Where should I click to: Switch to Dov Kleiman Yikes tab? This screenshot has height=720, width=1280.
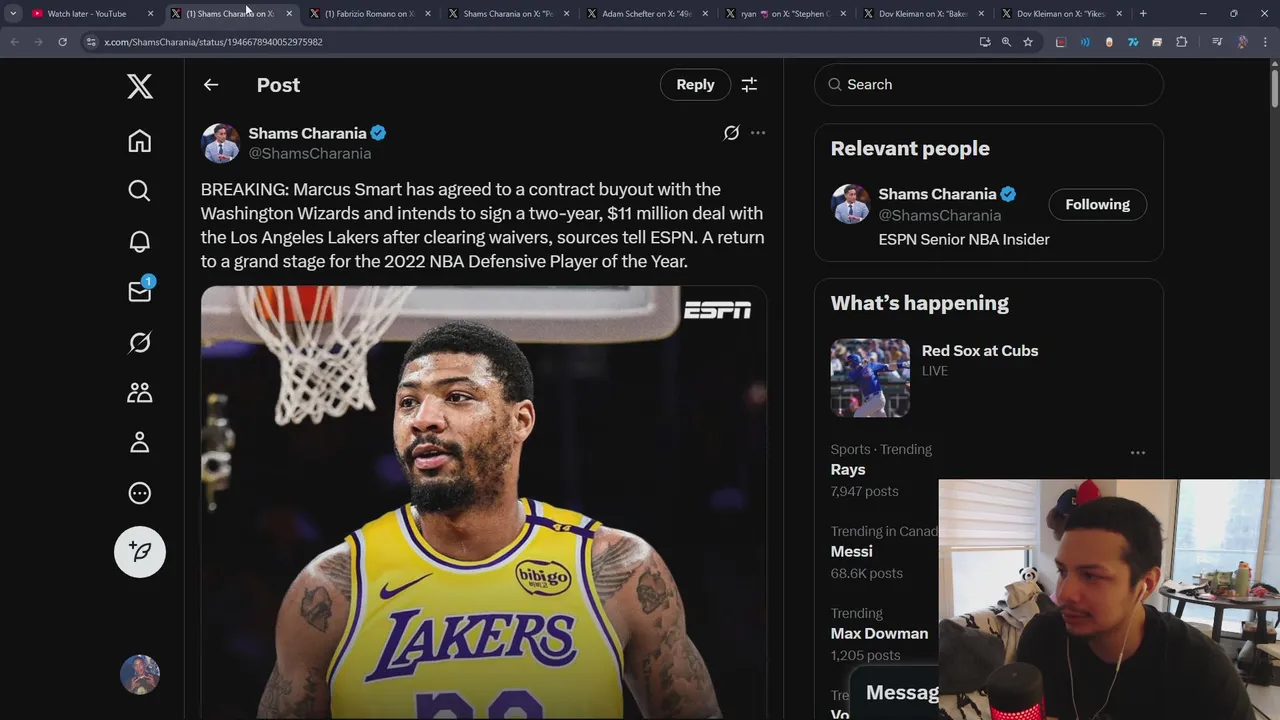pyautogui.click(x=1063, y=14)
